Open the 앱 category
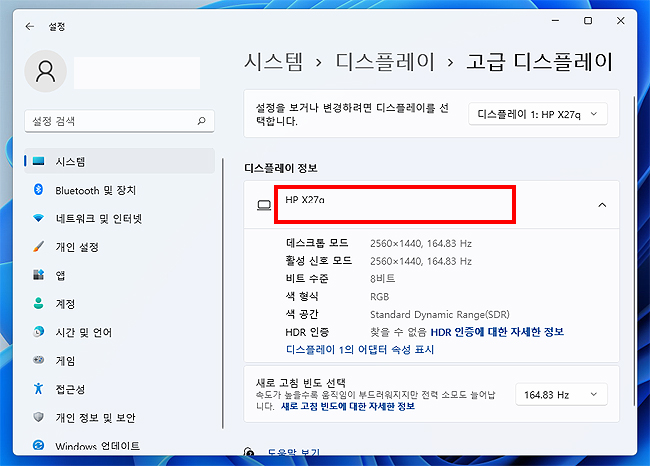This screenshot has width=650, height=466. [x=119, y=275]
